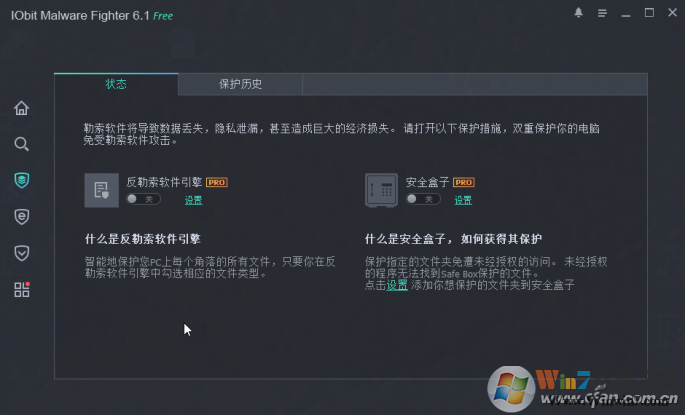Click the Safe Box vault icon
Viewport: 685px width, 415px height.
coord(381,189)
